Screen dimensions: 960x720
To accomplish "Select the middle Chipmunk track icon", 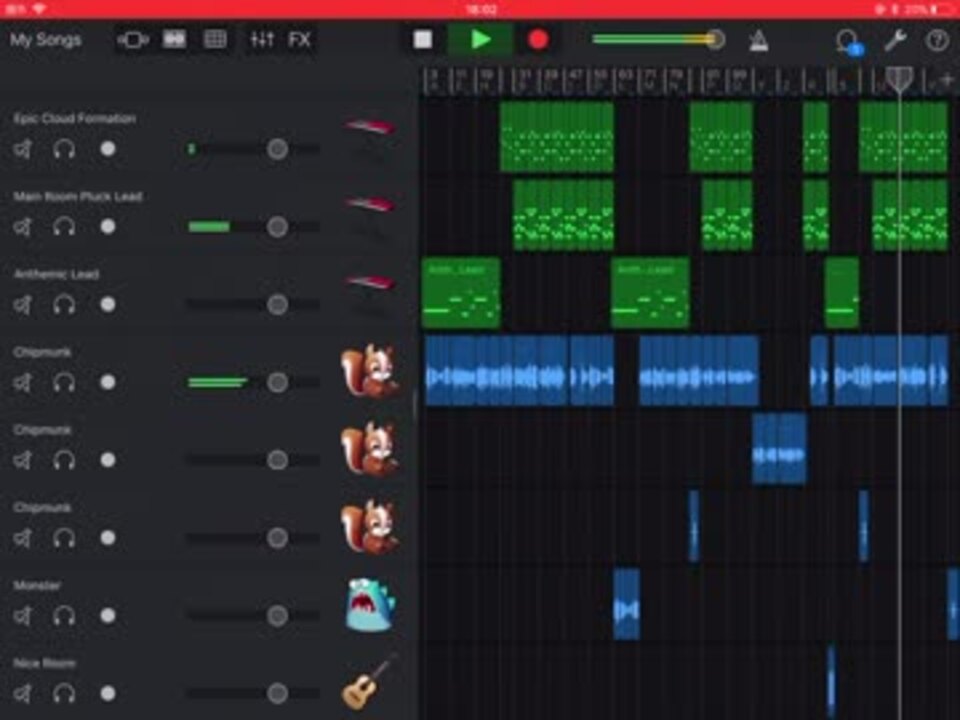I will [369, 449].
